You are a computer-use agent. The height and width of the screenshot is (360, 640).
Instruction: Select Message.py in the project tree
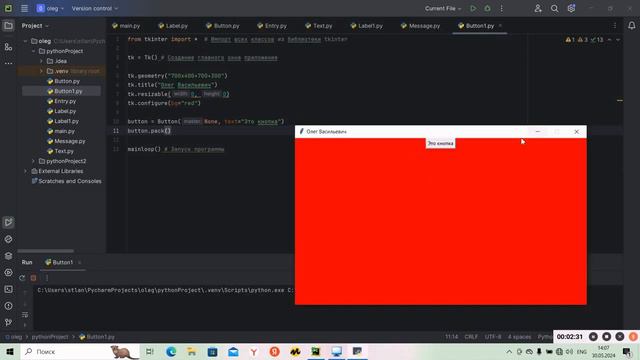tap(66, 141)
